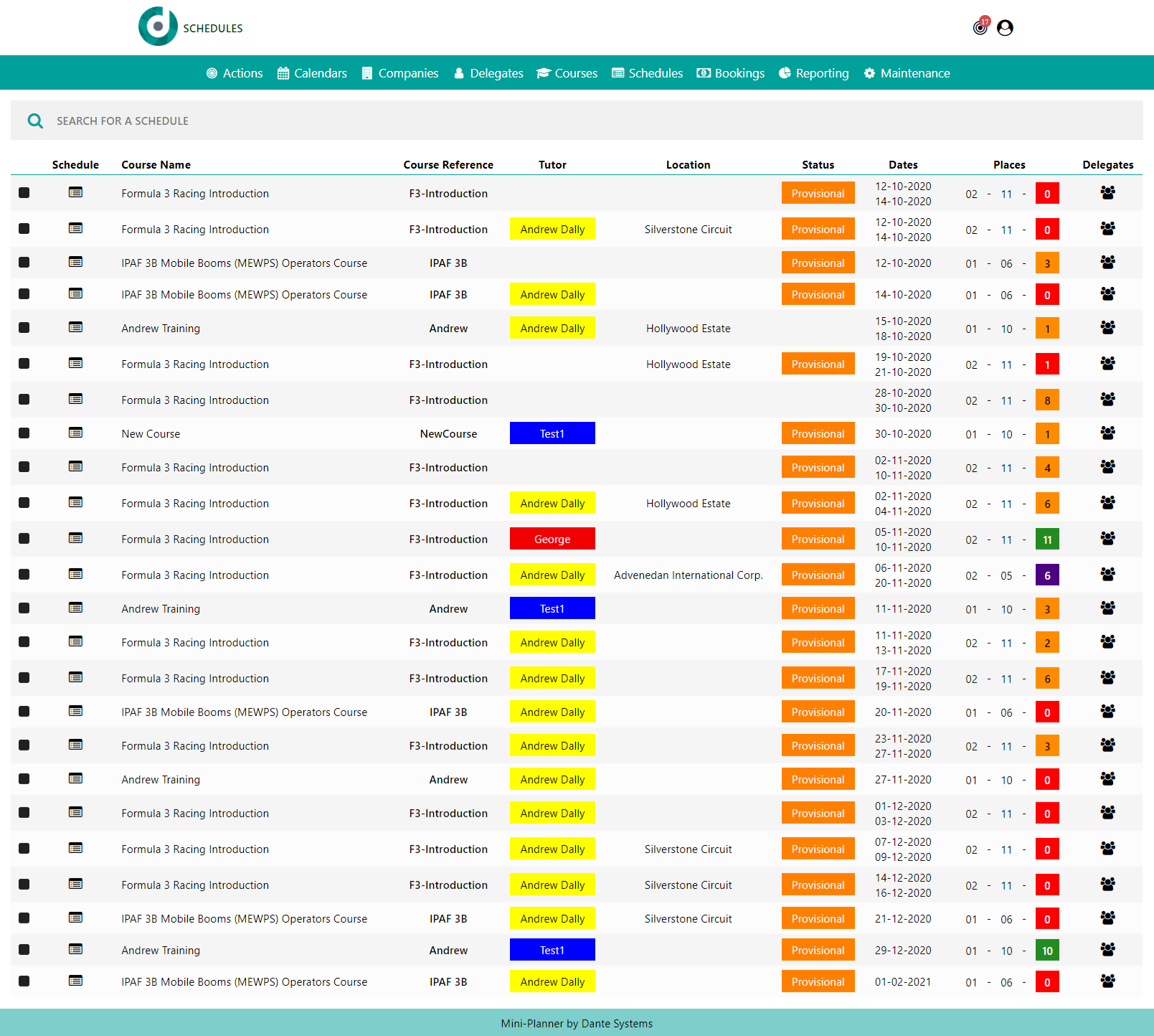Check the checkbox on the first Formula 3 row
The image size is (1154, 1036).
(x=24, y=193)
